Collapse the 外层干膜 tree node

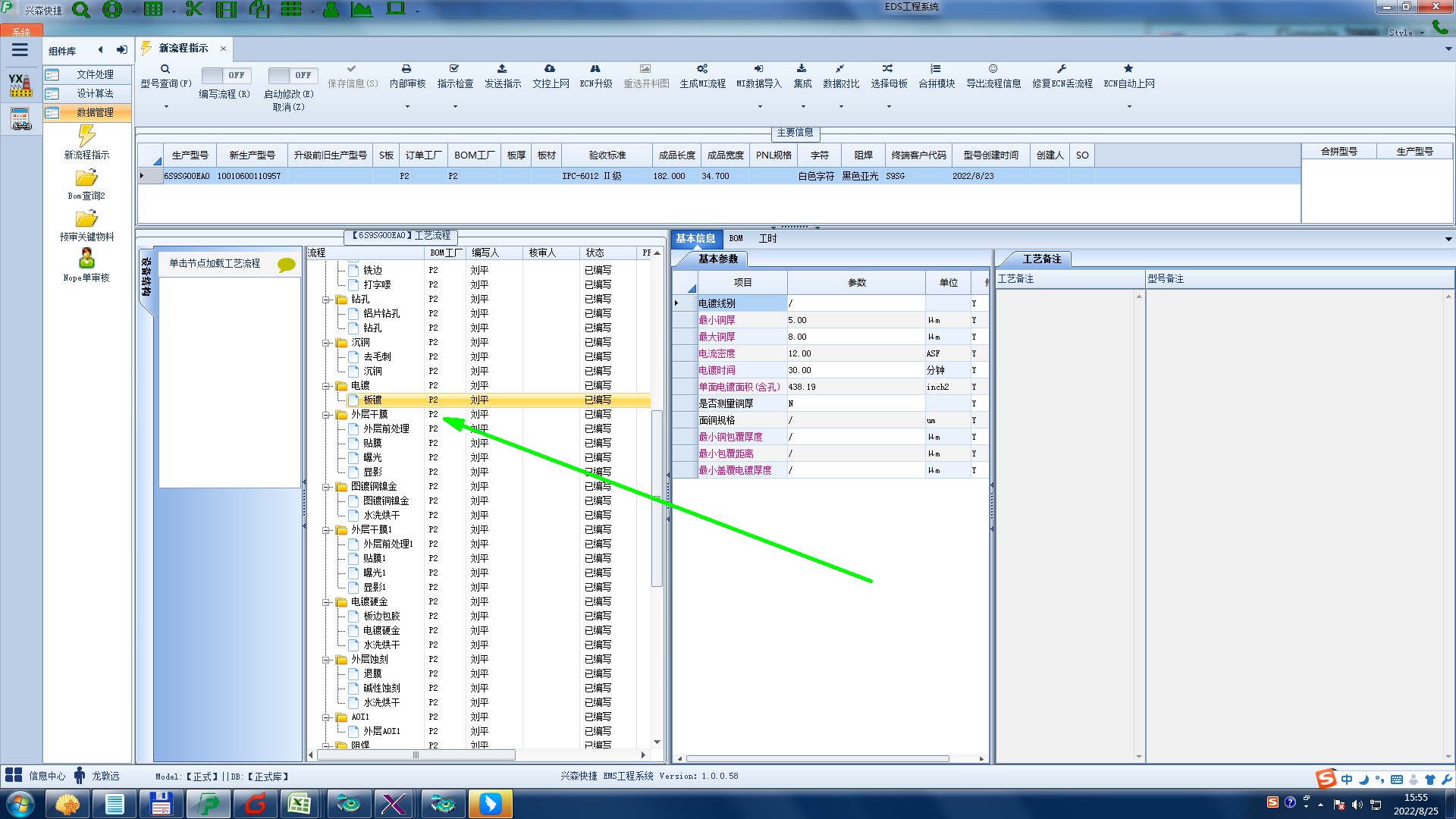click(x=326, y=415)
